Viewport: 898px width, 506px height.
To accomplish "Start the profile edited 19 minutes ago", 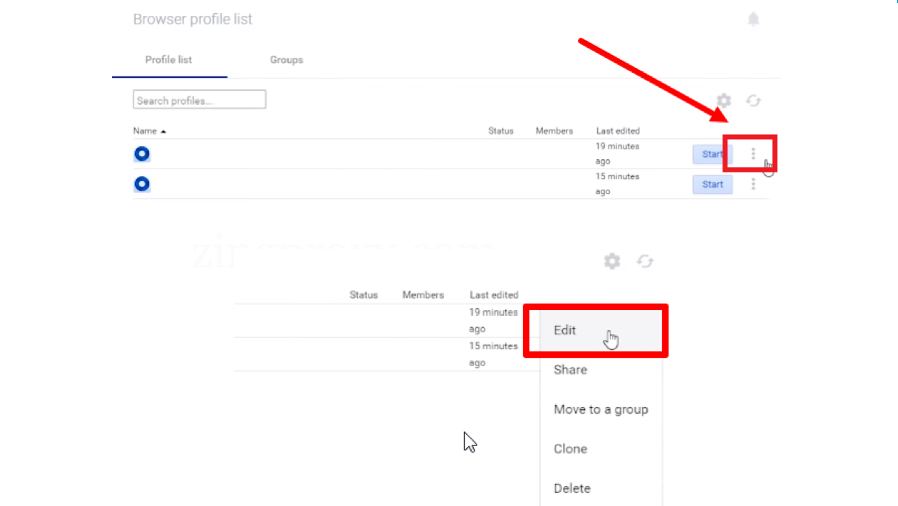I will point(712,154).
